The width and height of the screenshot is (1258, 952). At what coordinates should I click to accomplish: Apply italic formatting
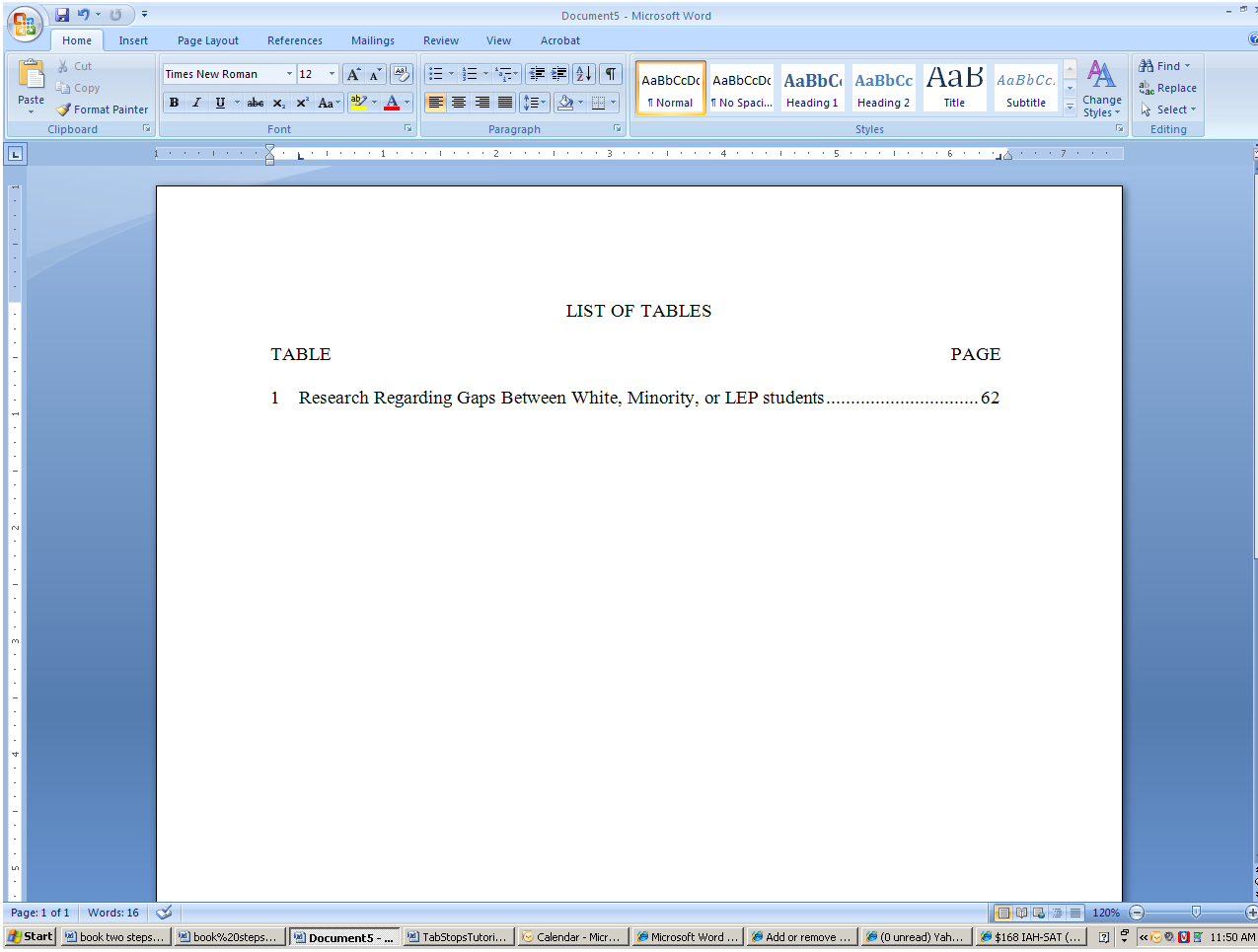196,103
